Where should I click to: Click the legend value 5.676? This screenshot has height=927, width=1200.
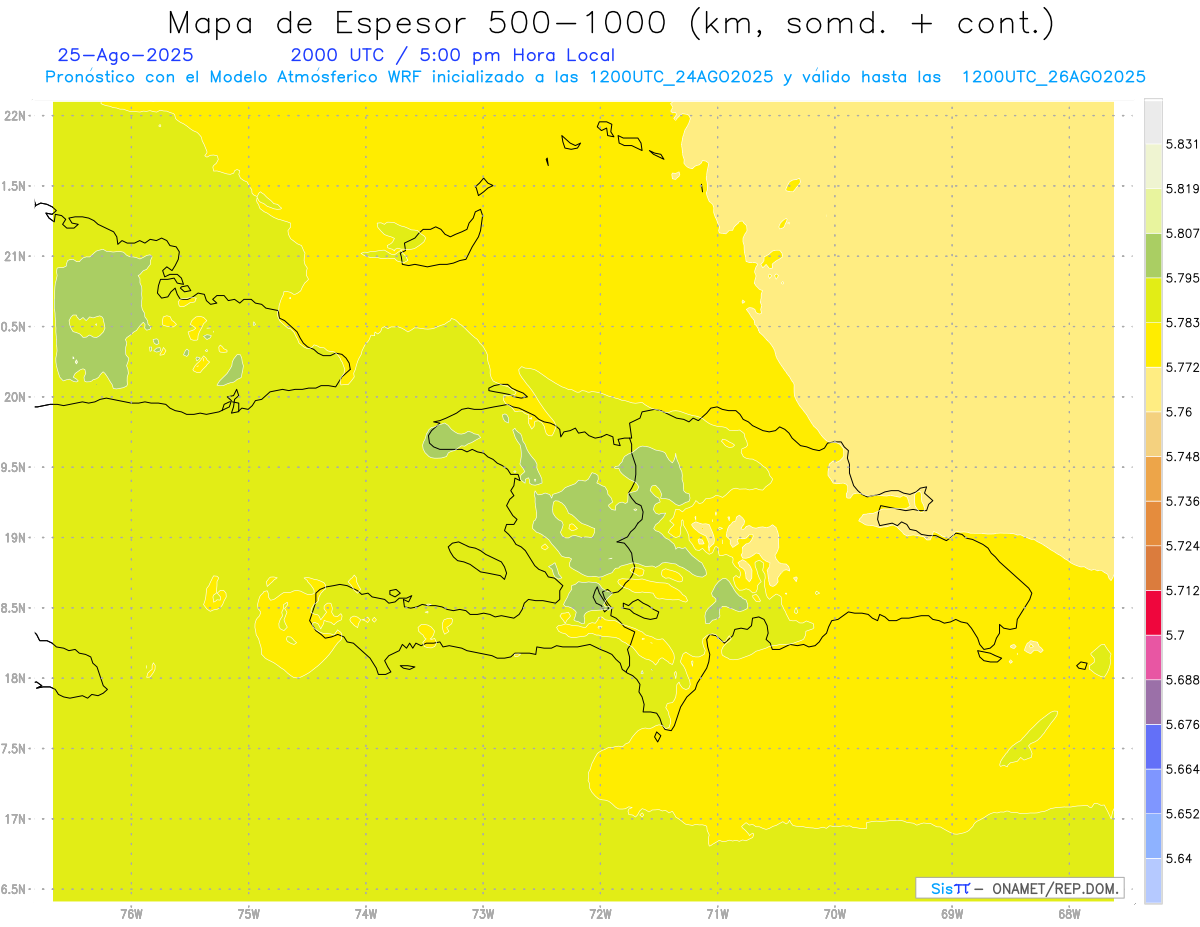point(1182,724)
